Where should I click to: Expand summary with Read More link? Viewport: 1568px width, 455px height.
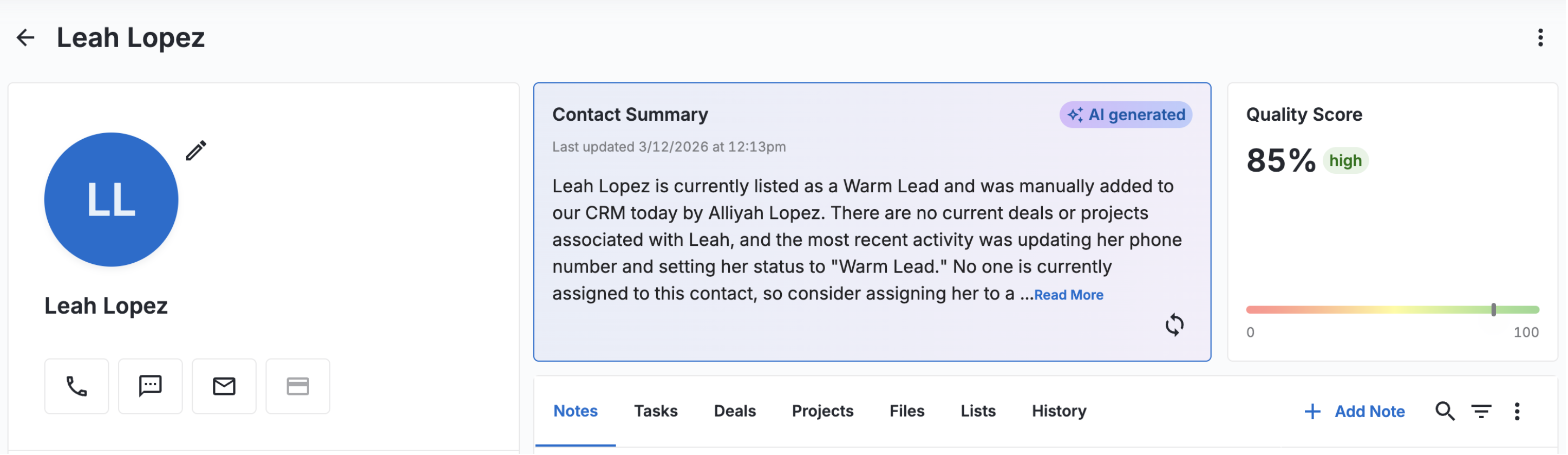pos(1069,295)
